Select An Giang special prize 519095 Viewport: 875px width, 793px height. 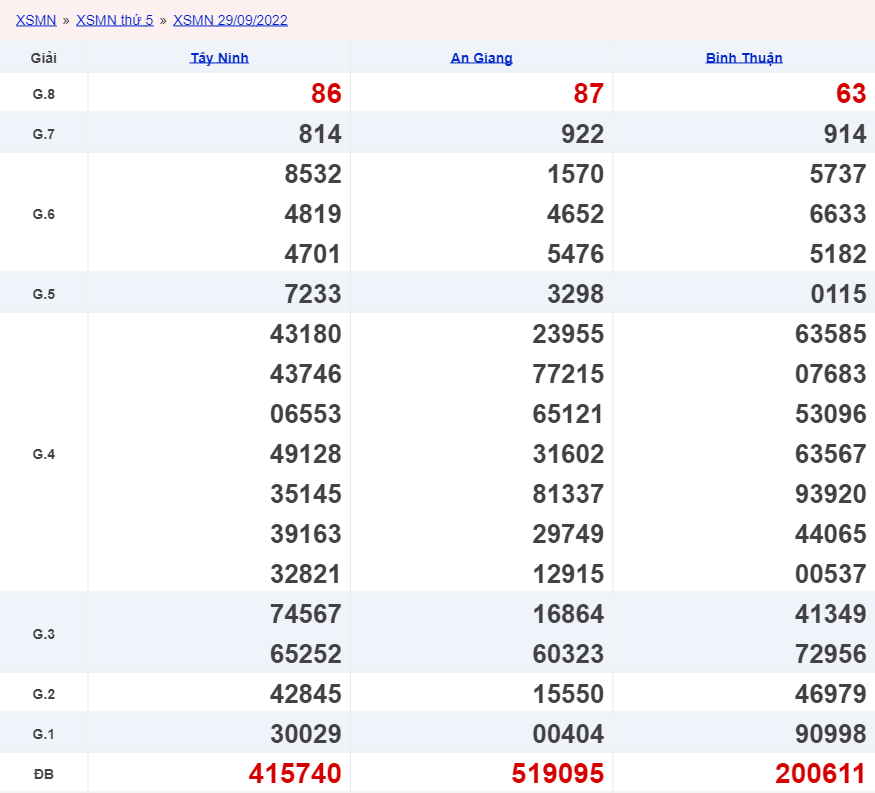[557, 773]
